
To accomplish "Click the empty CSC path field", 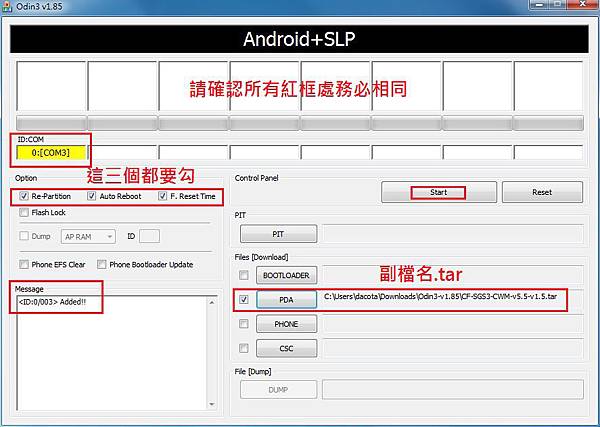I will pos(453,348).
